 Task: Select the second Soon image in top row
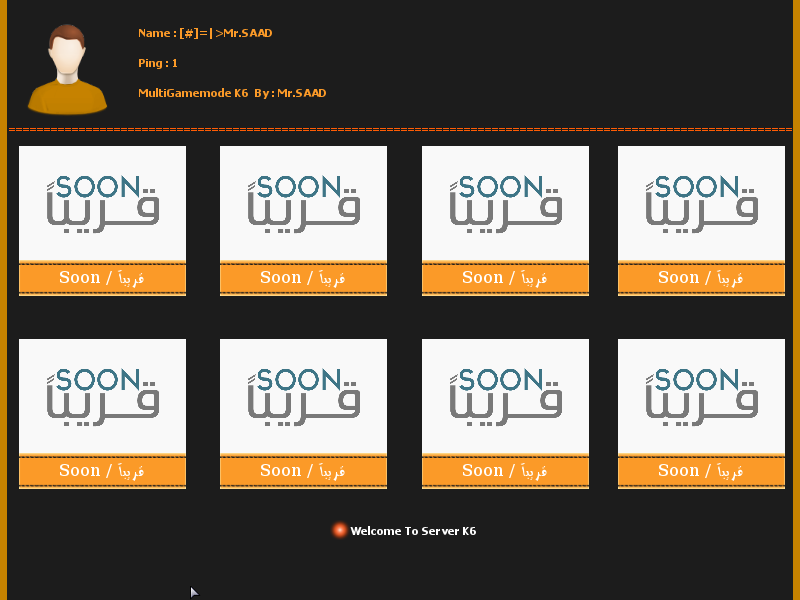click(x=303, y=203)
